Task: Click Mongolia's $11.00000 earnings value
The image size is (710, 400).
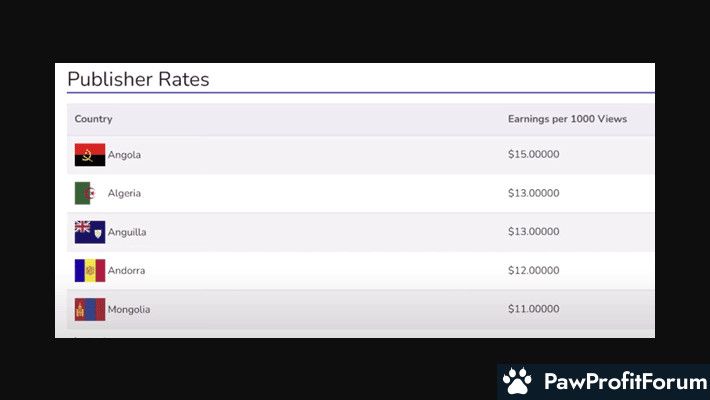Action: 533,310
